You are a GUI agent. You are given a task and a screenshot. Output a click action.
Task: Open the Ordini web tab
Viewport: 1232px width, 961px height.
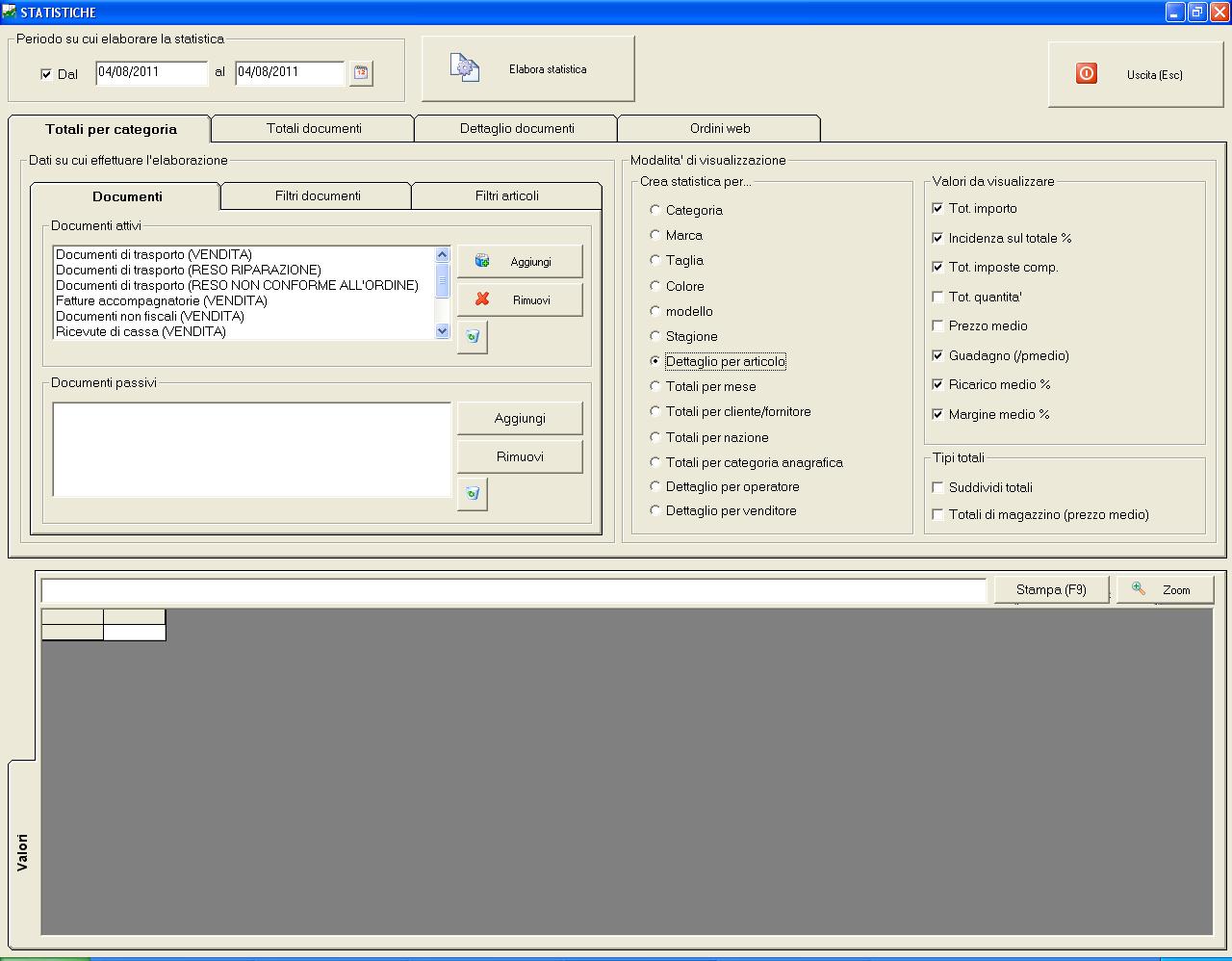click(720, 128)
